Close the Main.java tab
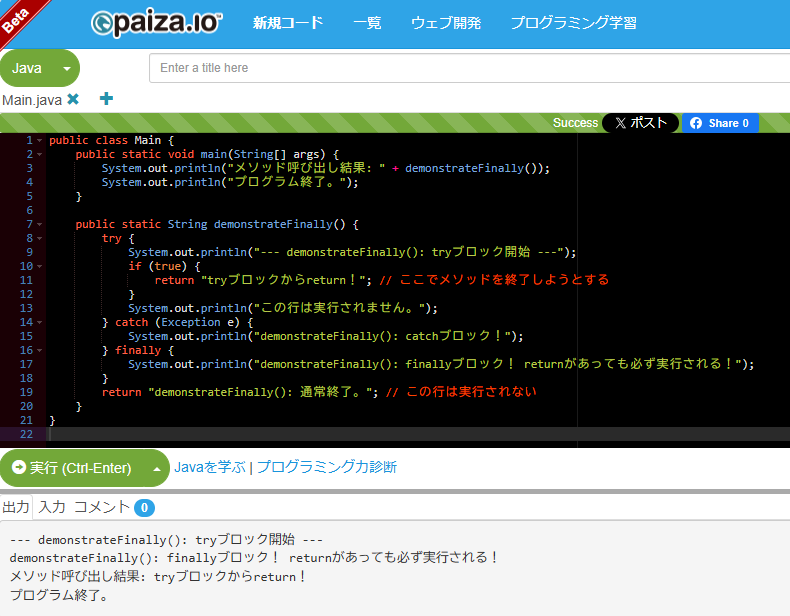Viewport: 790px width, 616px height. coord(73,100)
